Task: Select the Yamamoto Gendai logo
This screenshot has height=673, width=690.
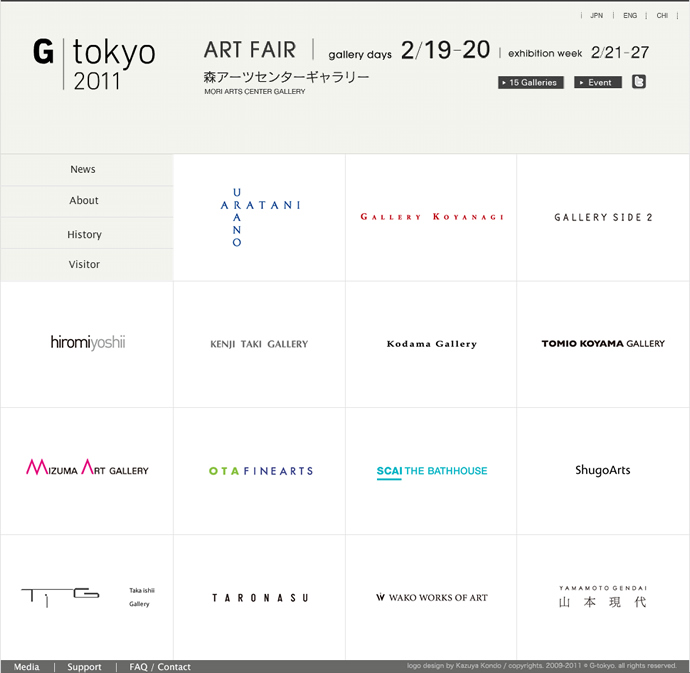Action: [602, 597]
